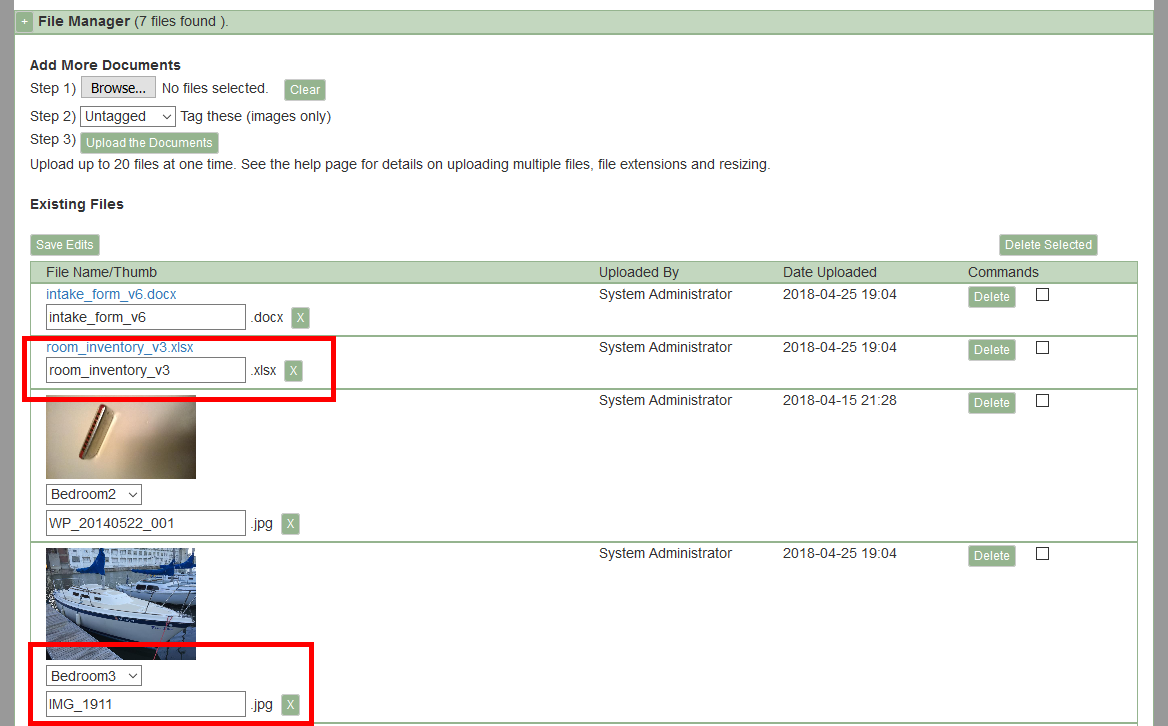Check the box for WP_20140522_001 row
This screenshot has height=726, width=1168.
[1043, 401]
